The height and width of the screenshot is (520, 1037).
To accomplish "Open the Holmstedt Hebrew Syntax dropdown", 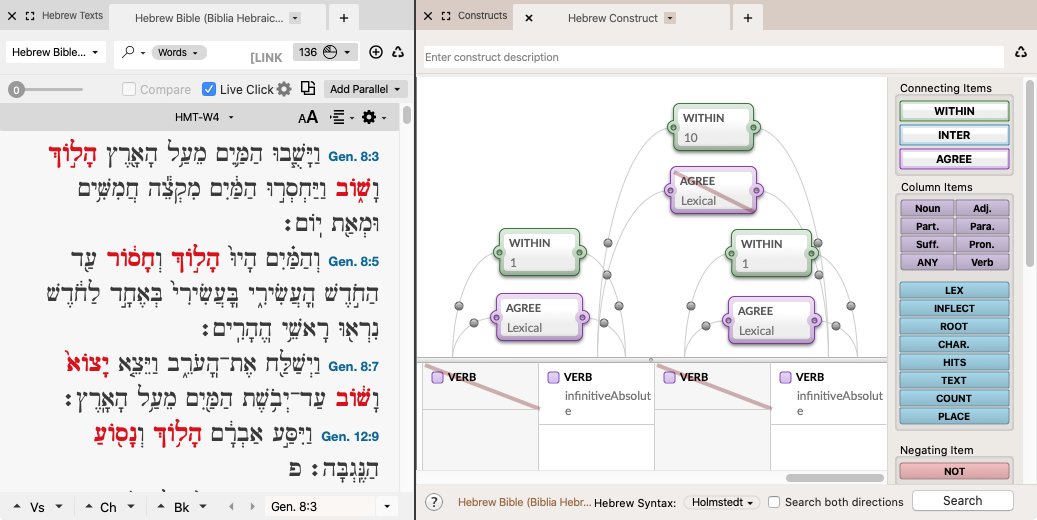I will pos(722,502).
